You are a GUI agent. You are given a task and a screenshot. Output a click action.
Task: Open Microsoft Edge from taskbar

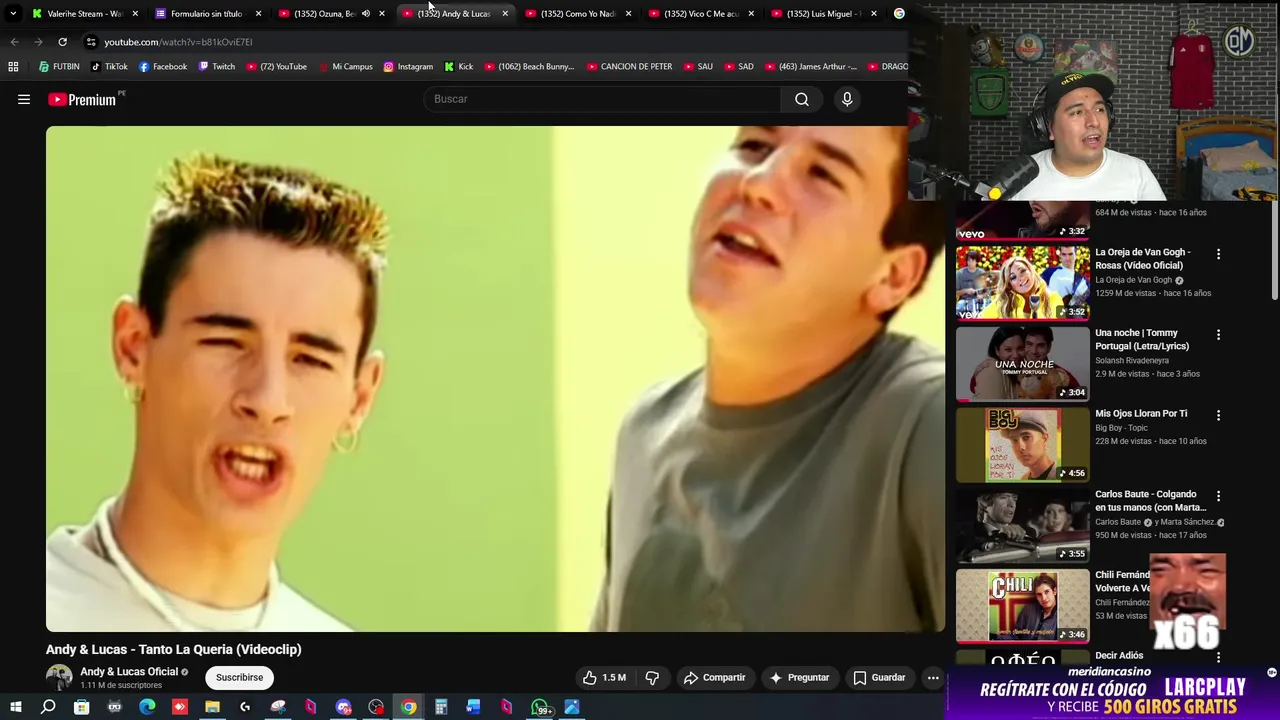[x=147, y=707]
